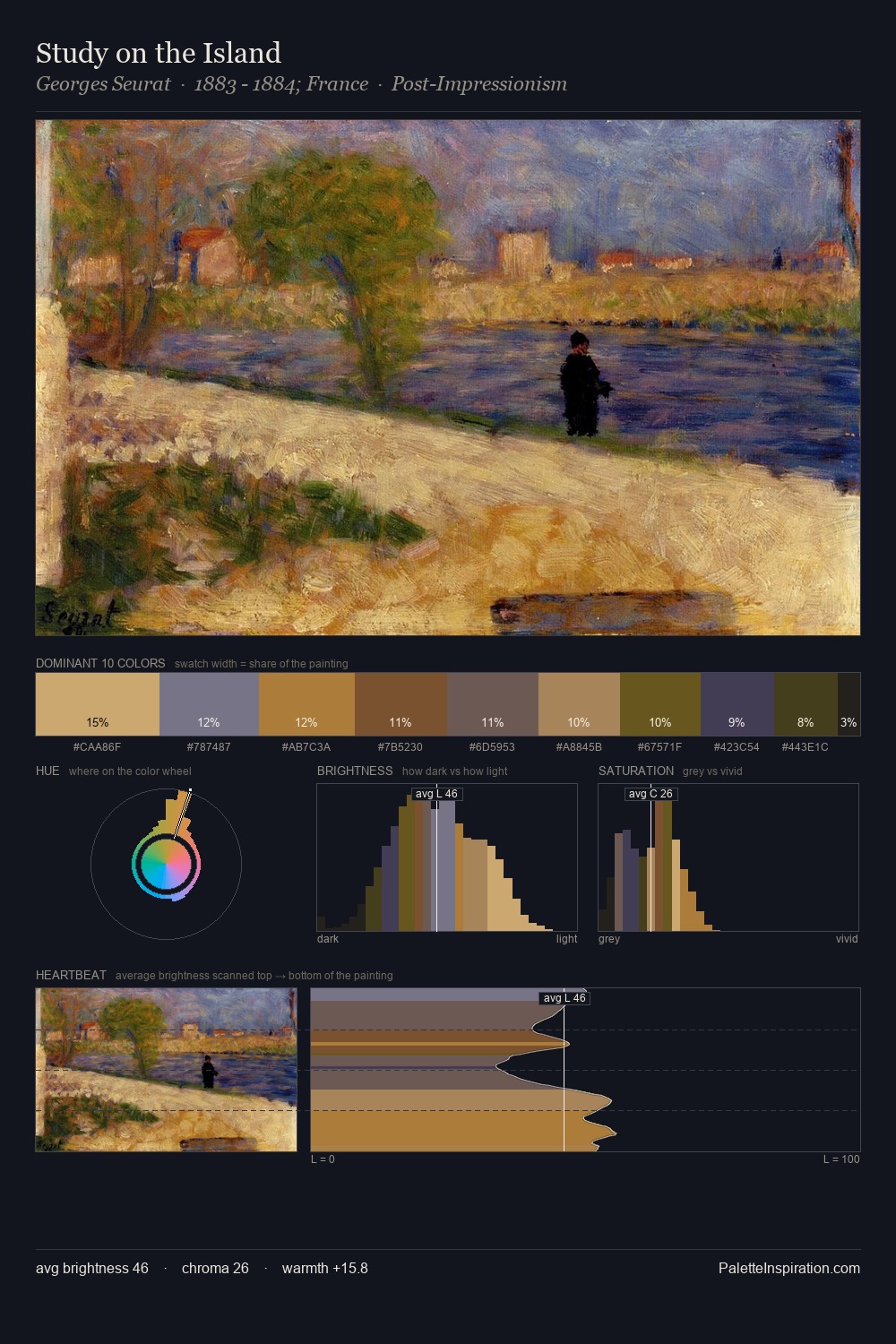Click the brightness histogram chart
This screenshot has width=896, height=1344.
tap(447, 857)
